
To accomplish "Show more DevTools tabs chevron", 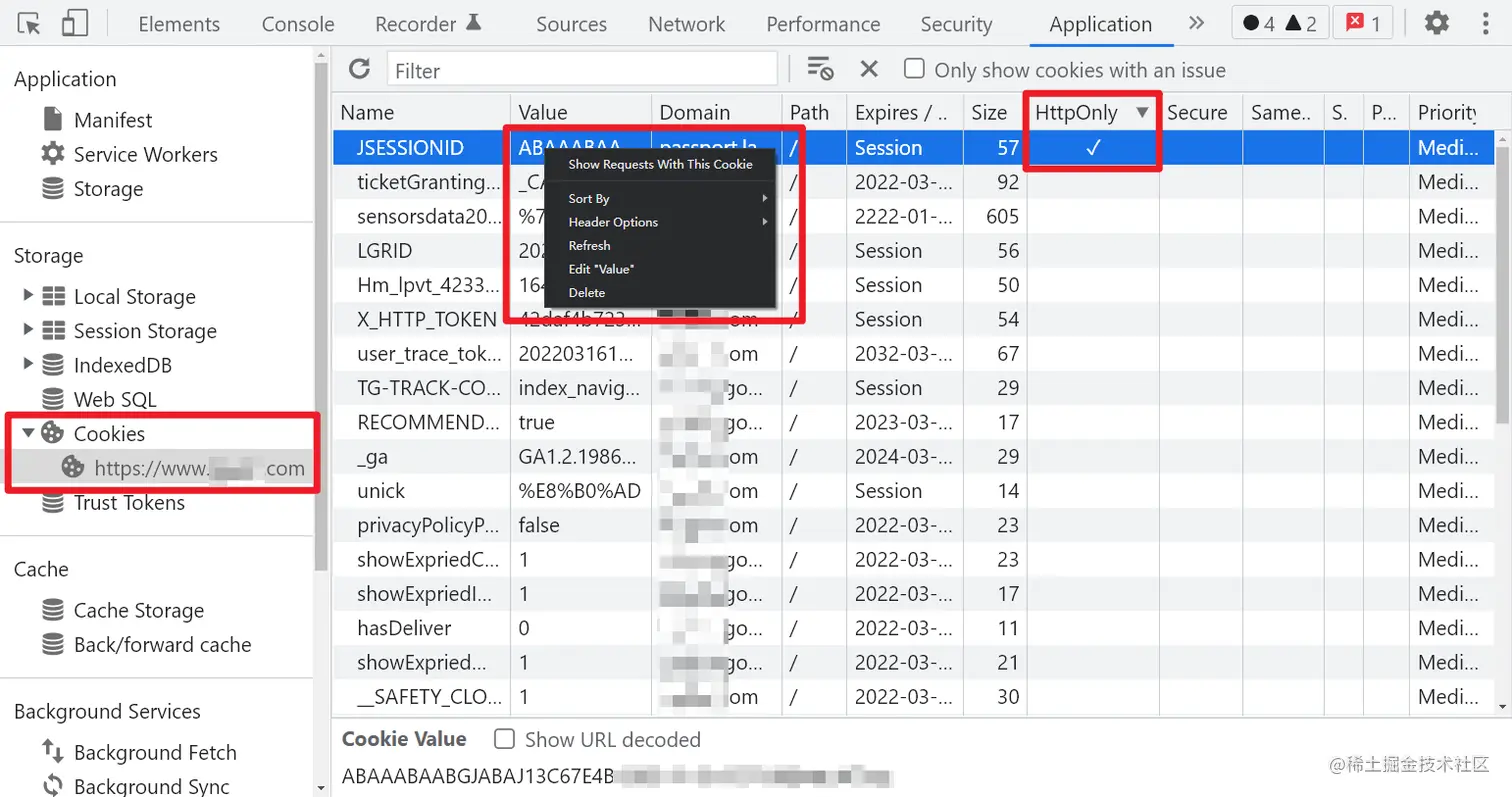I will [x=1196, y=23].
